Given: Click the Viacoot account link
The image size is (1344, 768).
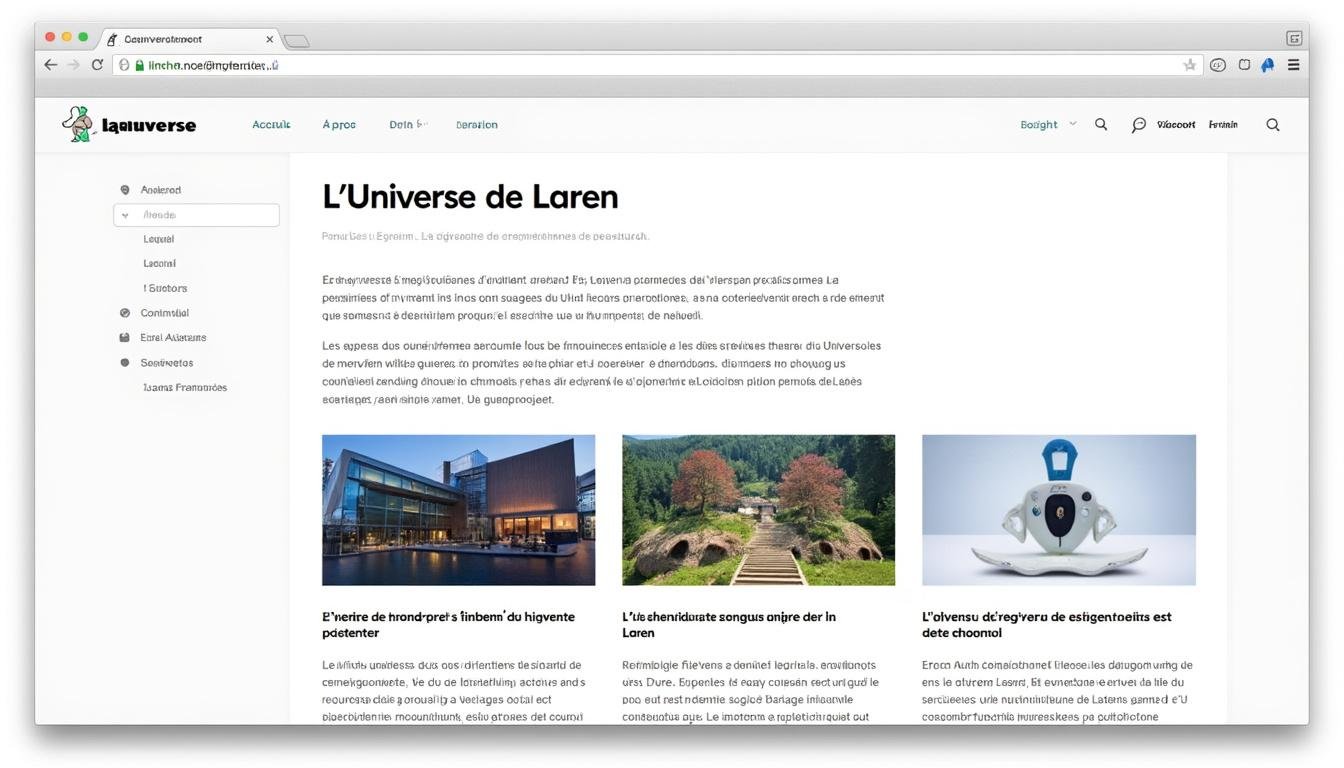Looking at the screenshot, I should pos(1176,124).
